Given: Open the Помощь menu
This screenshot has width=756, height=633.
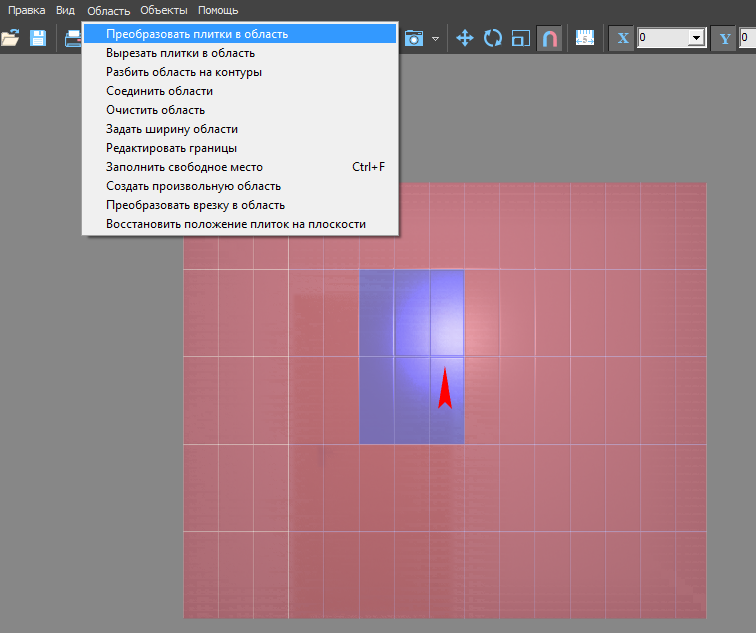Looking at the screenshot, I should (217, 10).
